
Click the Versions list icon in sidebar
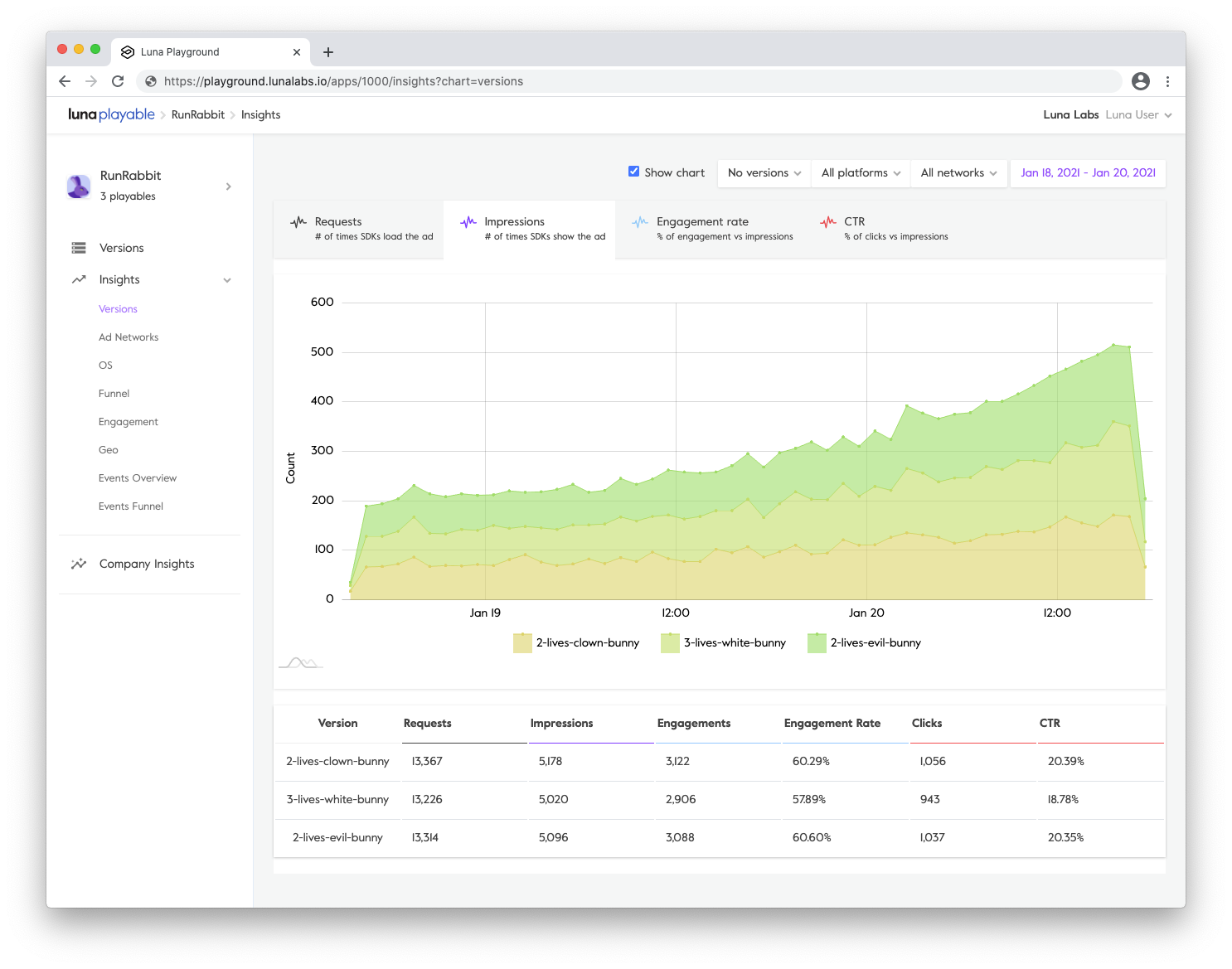[79, 248]
